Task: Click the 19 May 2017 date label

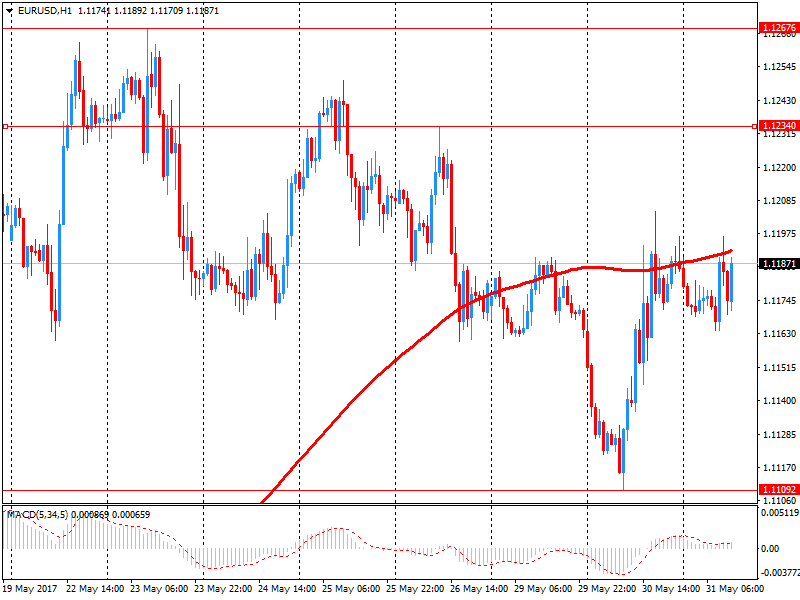Action: click(30, 589)
